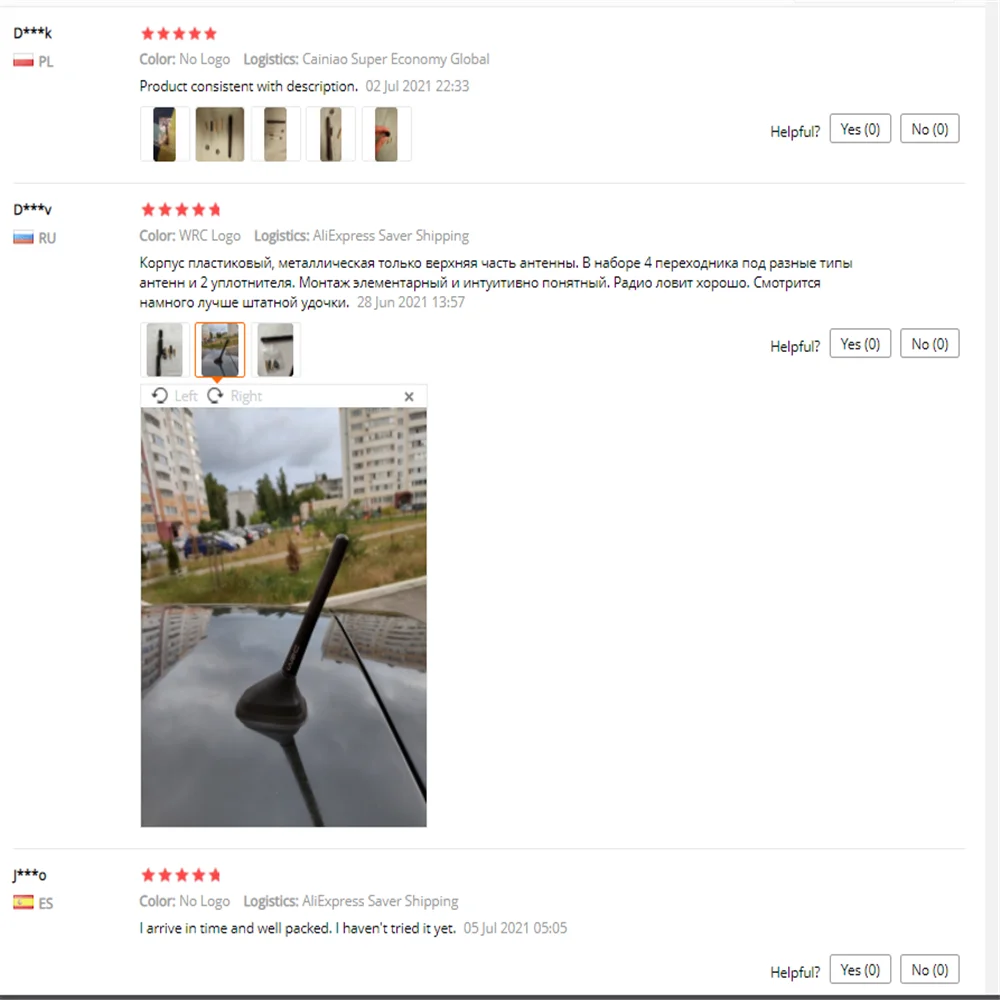Screen dimensions: 1000x1000
Task: Click the Spain flag icon beside ES
Action: (x=24, y=902)
